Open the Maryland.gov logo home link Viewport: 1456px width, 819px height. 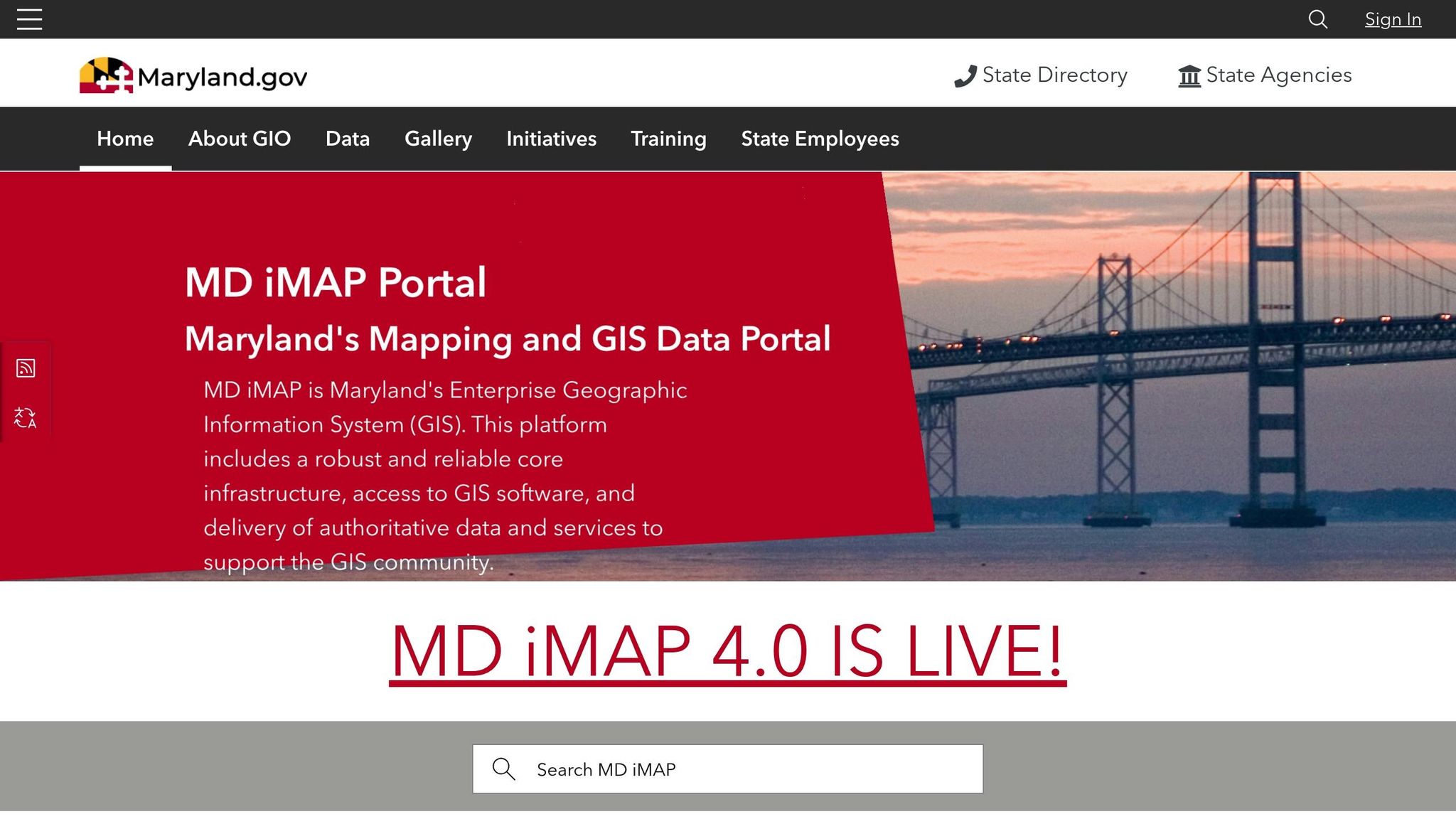(x=193, y=75)
